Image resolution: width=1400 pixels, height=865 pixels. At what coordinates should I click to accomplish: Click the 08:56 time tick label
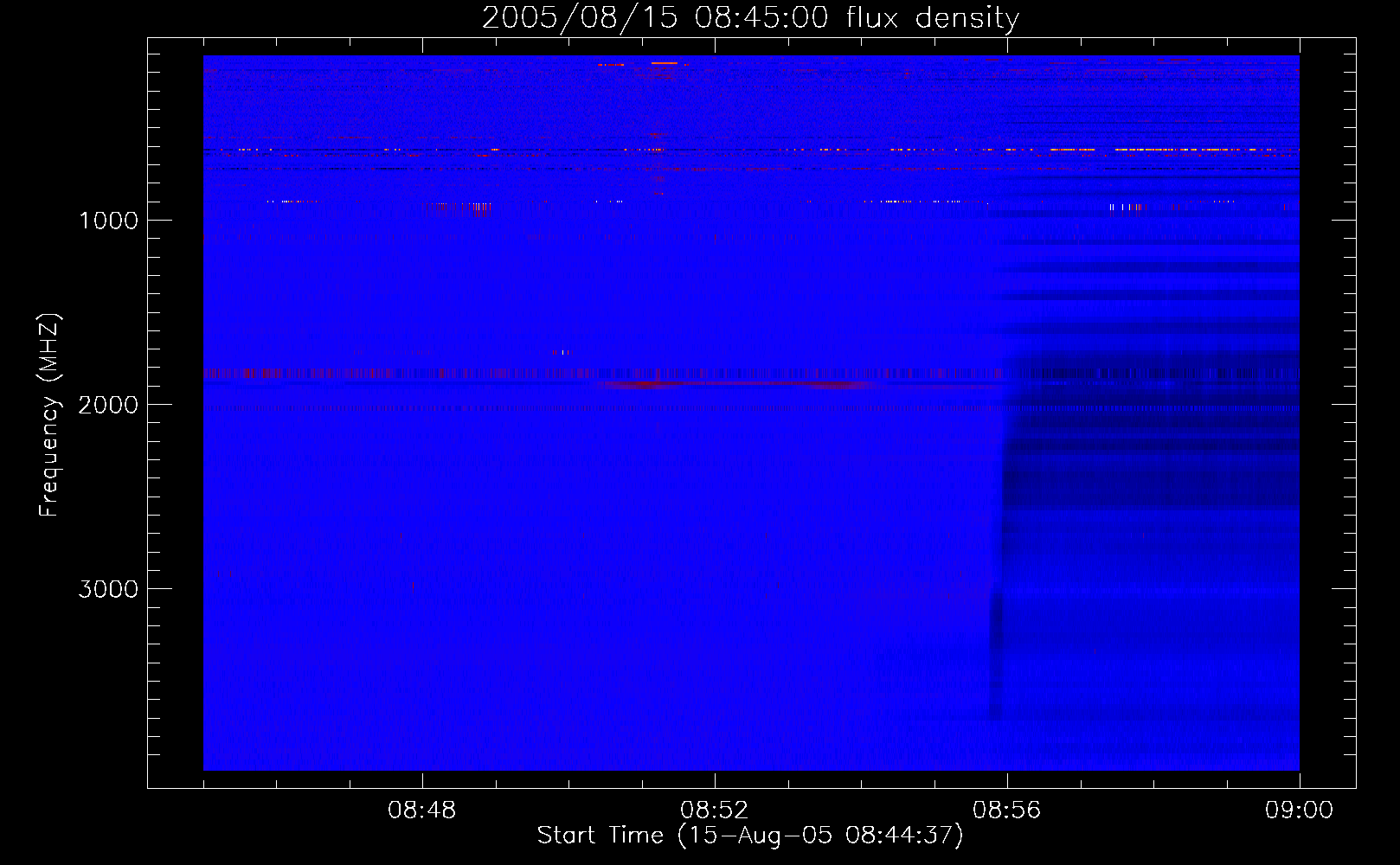tap(1007, 811)
